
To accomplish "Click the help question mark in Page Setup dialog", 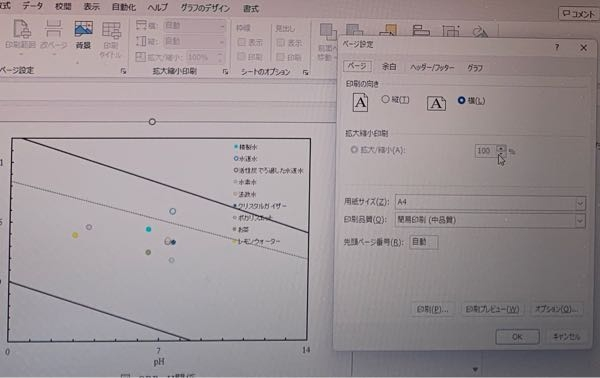I will point(557,47).
